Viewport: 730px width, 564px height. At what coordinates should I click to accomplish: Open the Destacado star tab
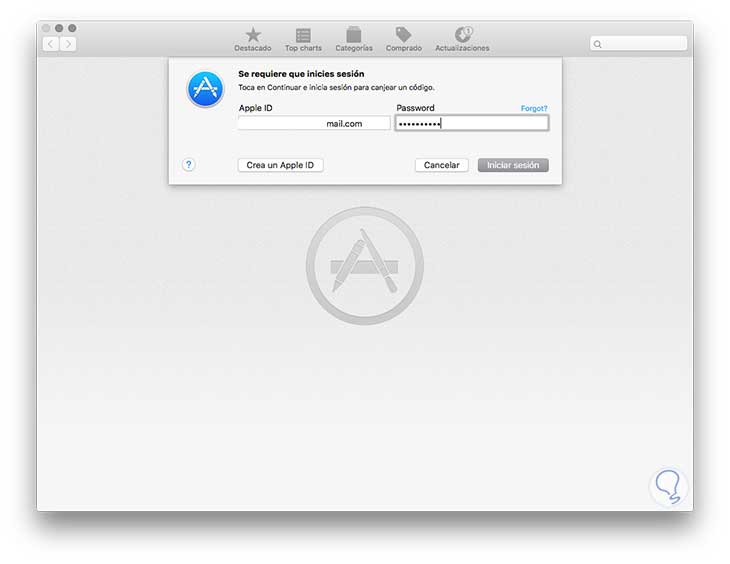(253, 39)
